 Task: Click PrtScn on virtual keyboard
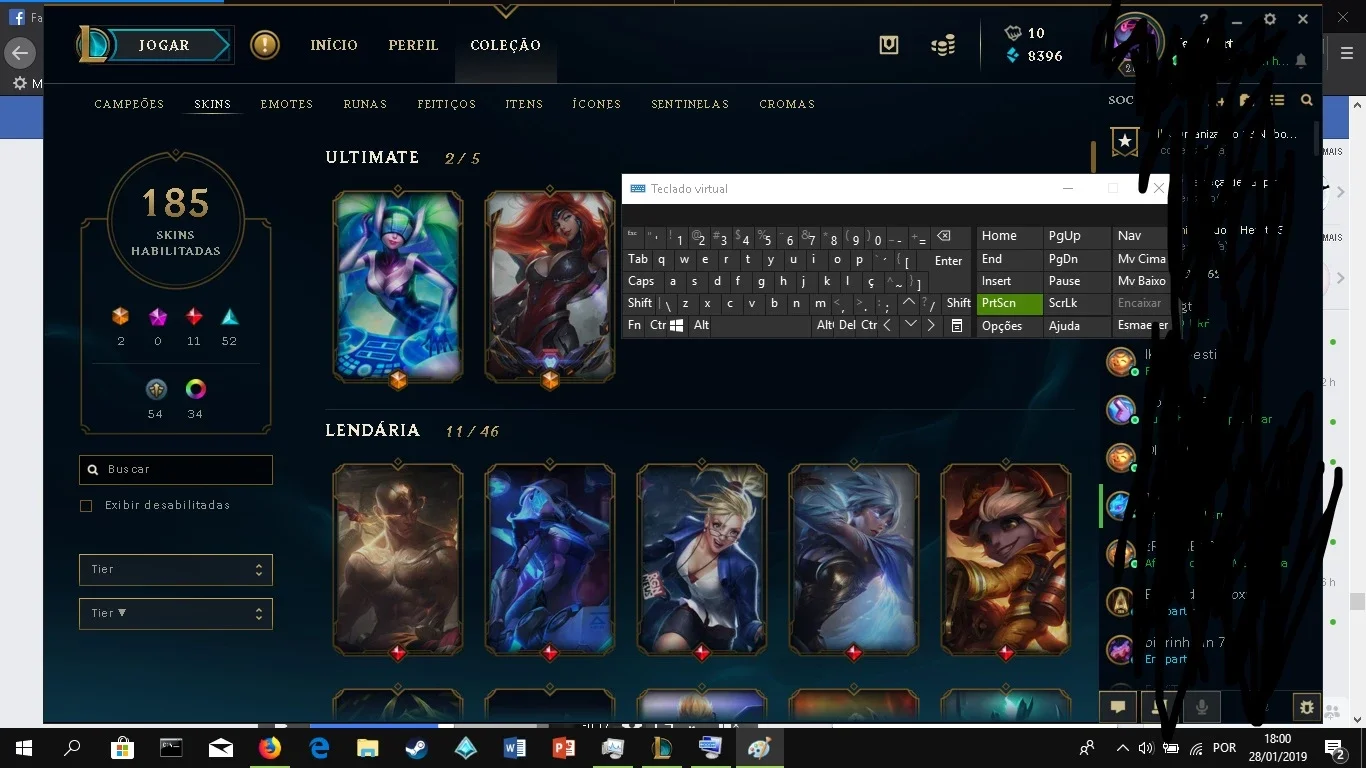1010,303
